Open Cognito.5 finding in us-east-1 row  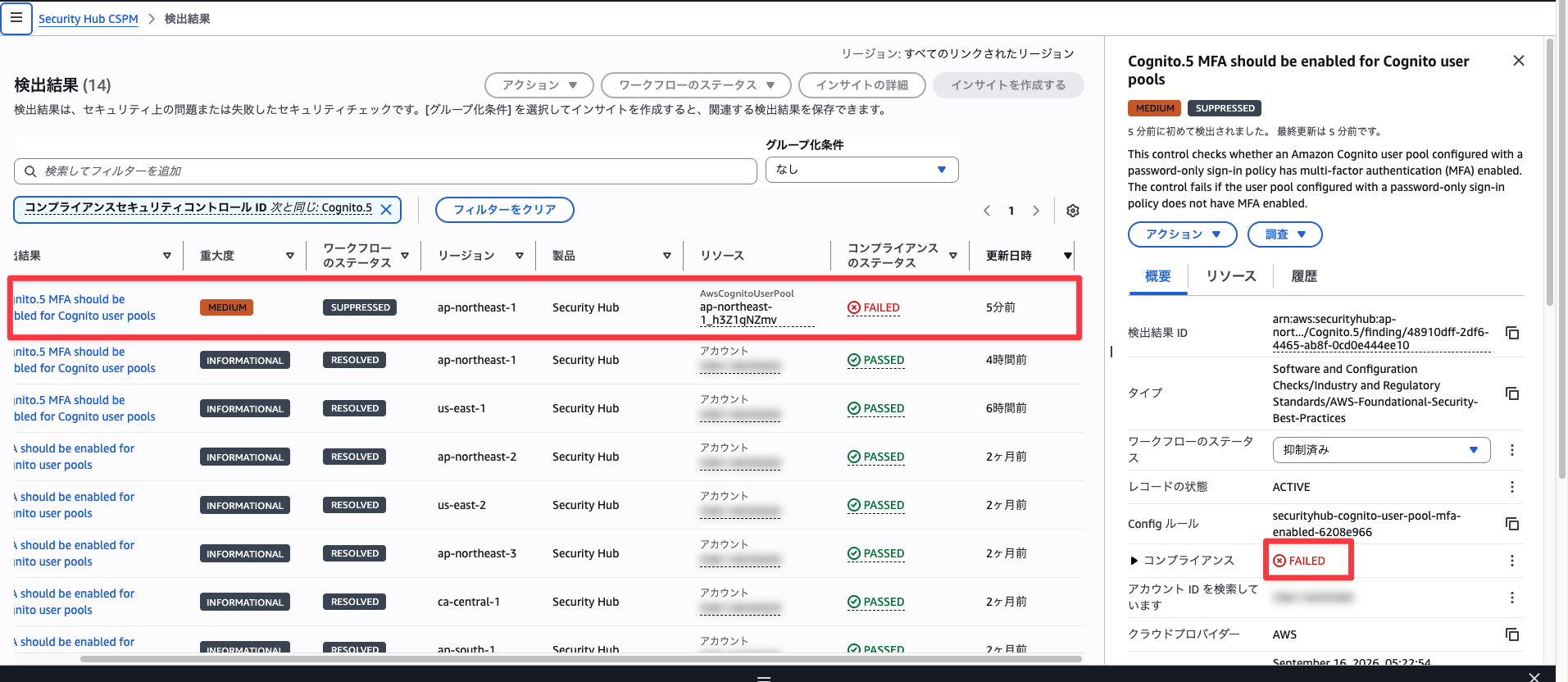tap(84, 408)
